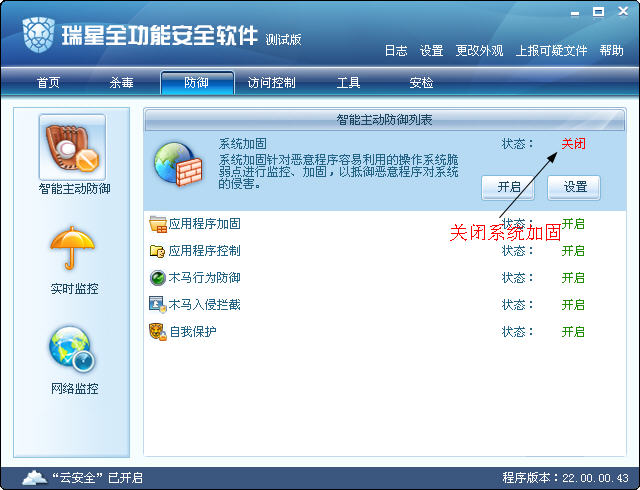Click 上报可疑文件 link

pos(551,51)
